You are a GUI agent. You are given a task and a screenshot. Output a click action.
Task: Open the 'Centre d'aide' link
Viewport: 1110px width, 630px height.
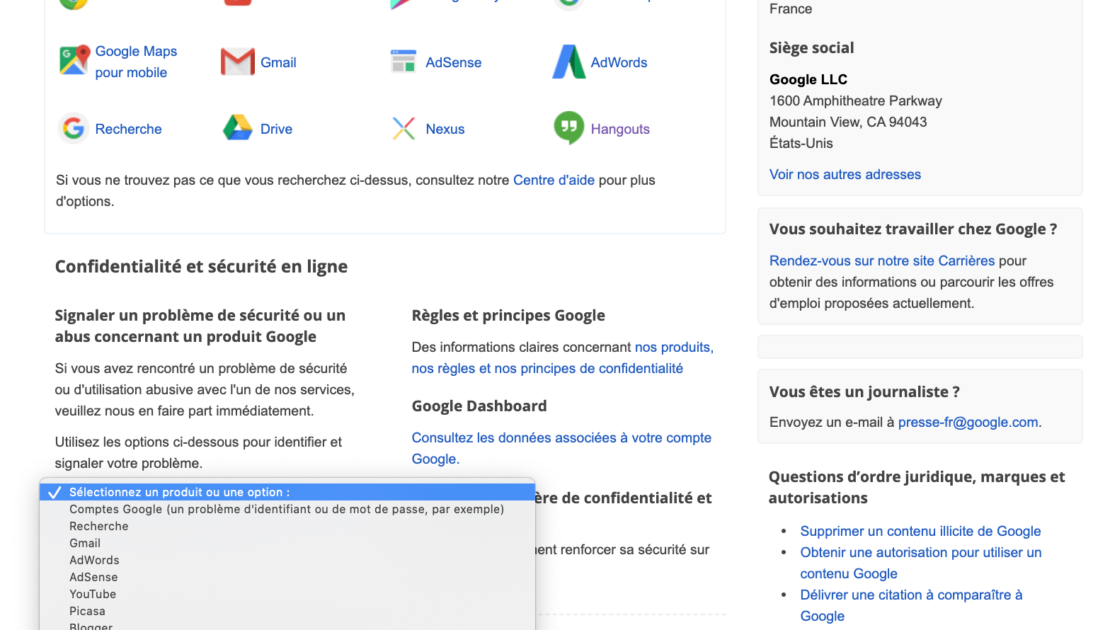point(554,180)
